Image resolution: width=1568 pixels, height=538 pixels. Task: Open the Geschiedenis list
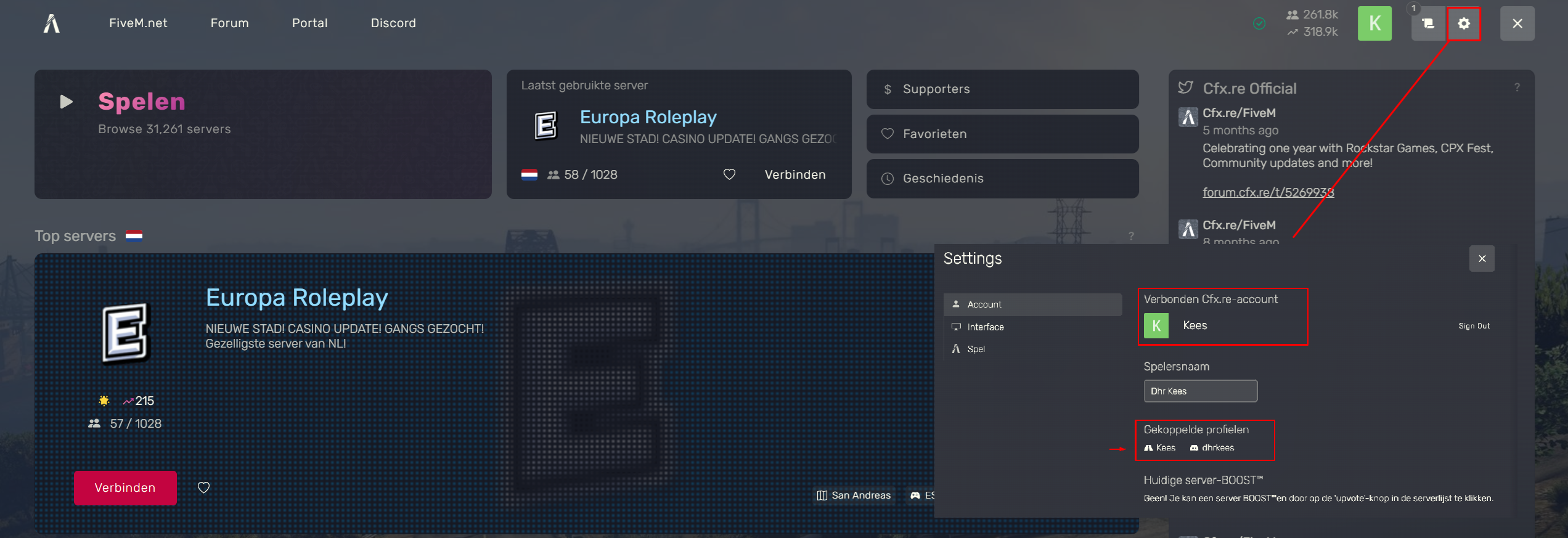tap(1002, 179)
